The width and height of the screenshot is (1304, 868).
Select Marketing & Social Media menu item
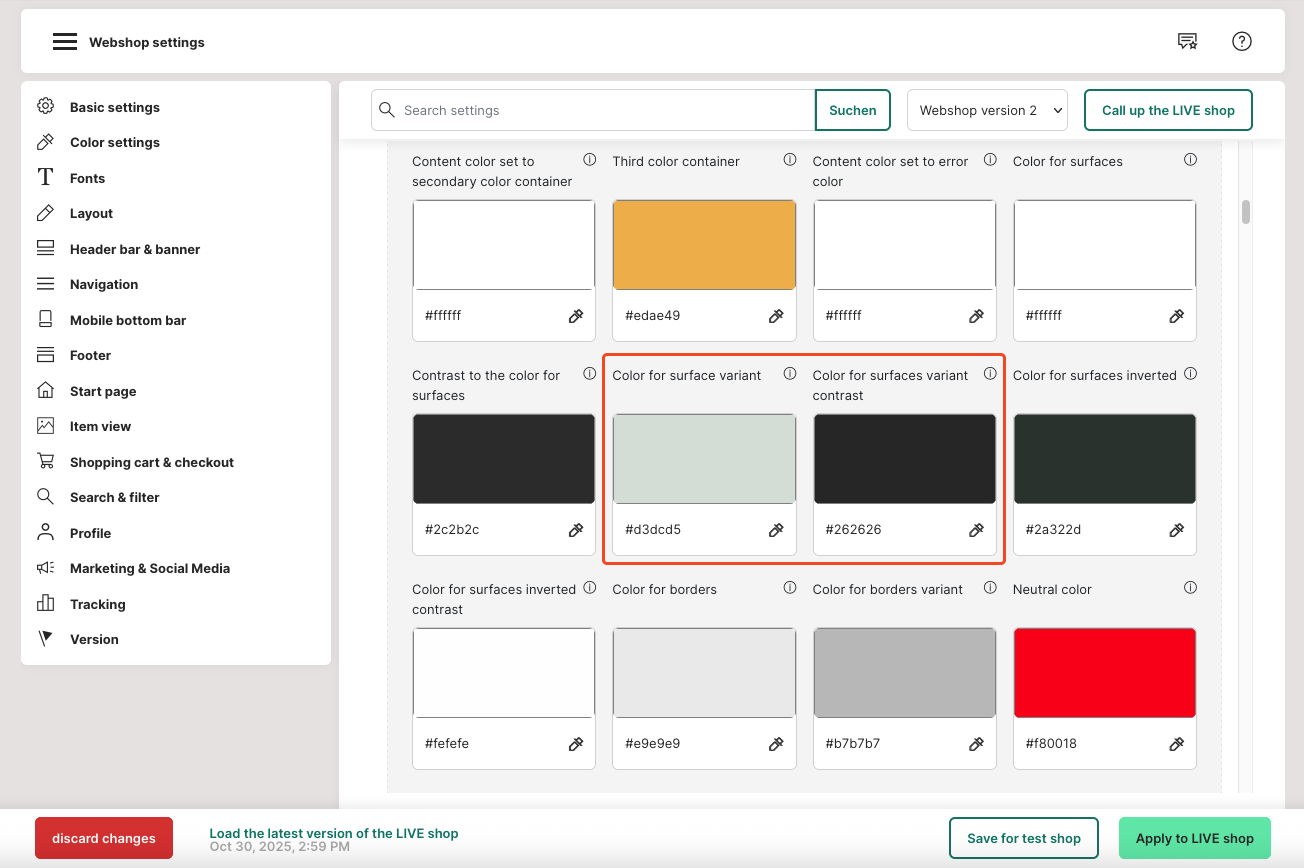click(149, 569)
